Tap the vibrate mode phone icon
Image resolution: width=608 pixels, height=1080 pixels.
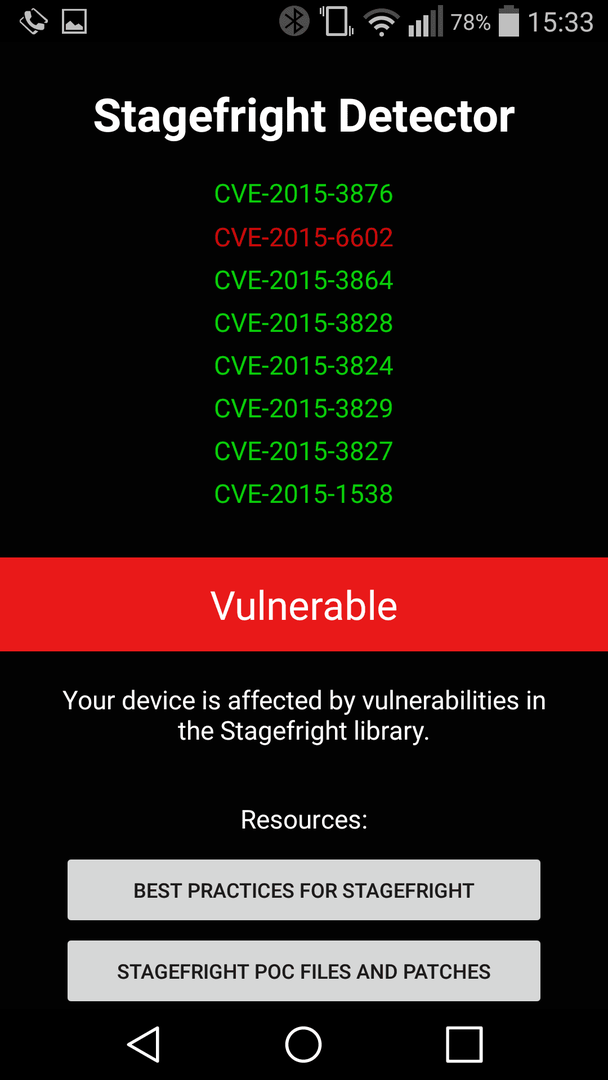337,22
